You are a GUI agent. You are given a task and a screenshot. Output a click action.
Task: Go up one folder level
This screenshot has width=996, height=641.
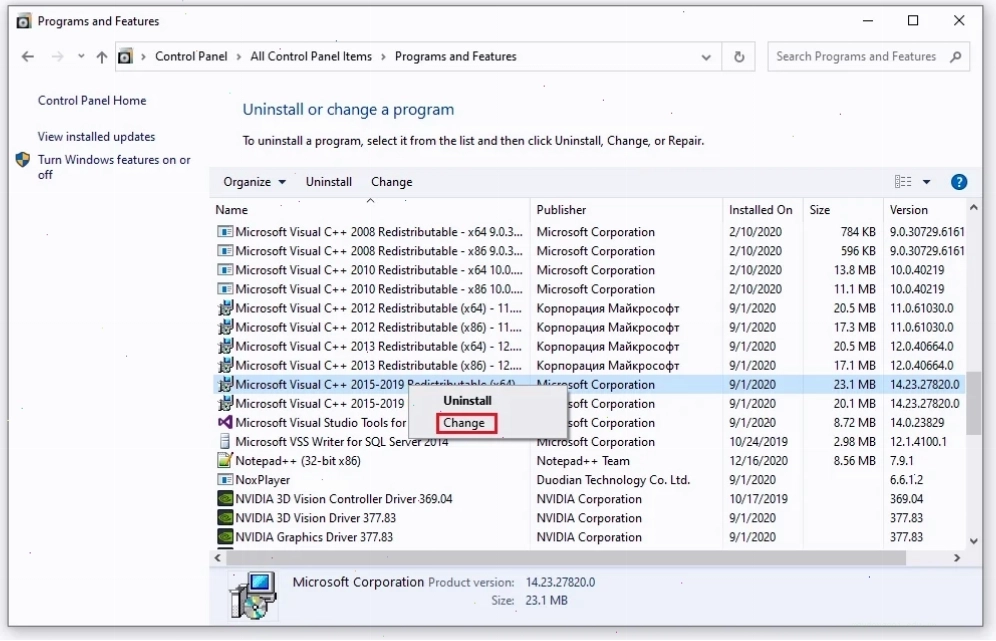pos(102,57)
